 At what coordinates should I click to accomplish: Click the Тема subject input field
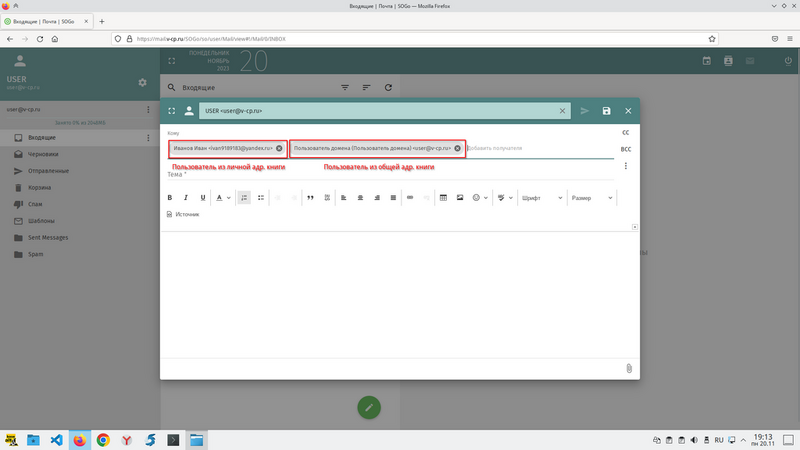coord(390,174)
